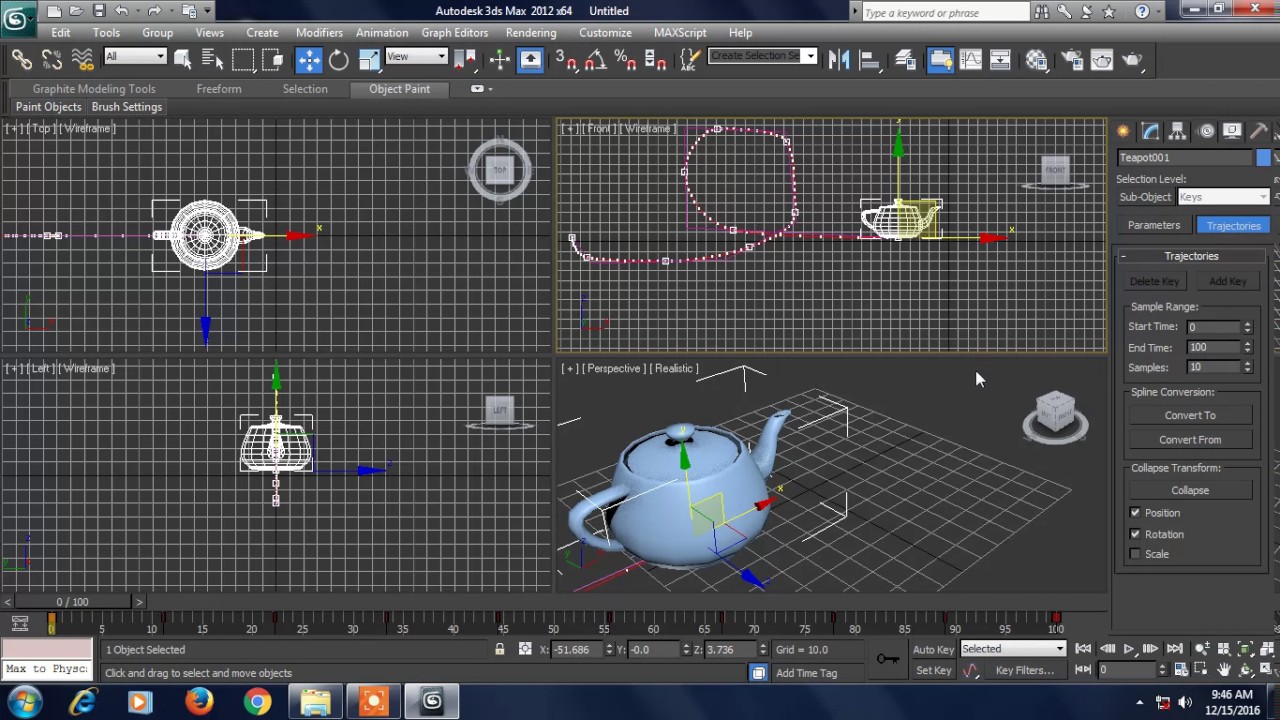The image size is (1280, 720).
Task: Open the Sub-Object 'Keys' dropdown
Action: (1223, 197)
